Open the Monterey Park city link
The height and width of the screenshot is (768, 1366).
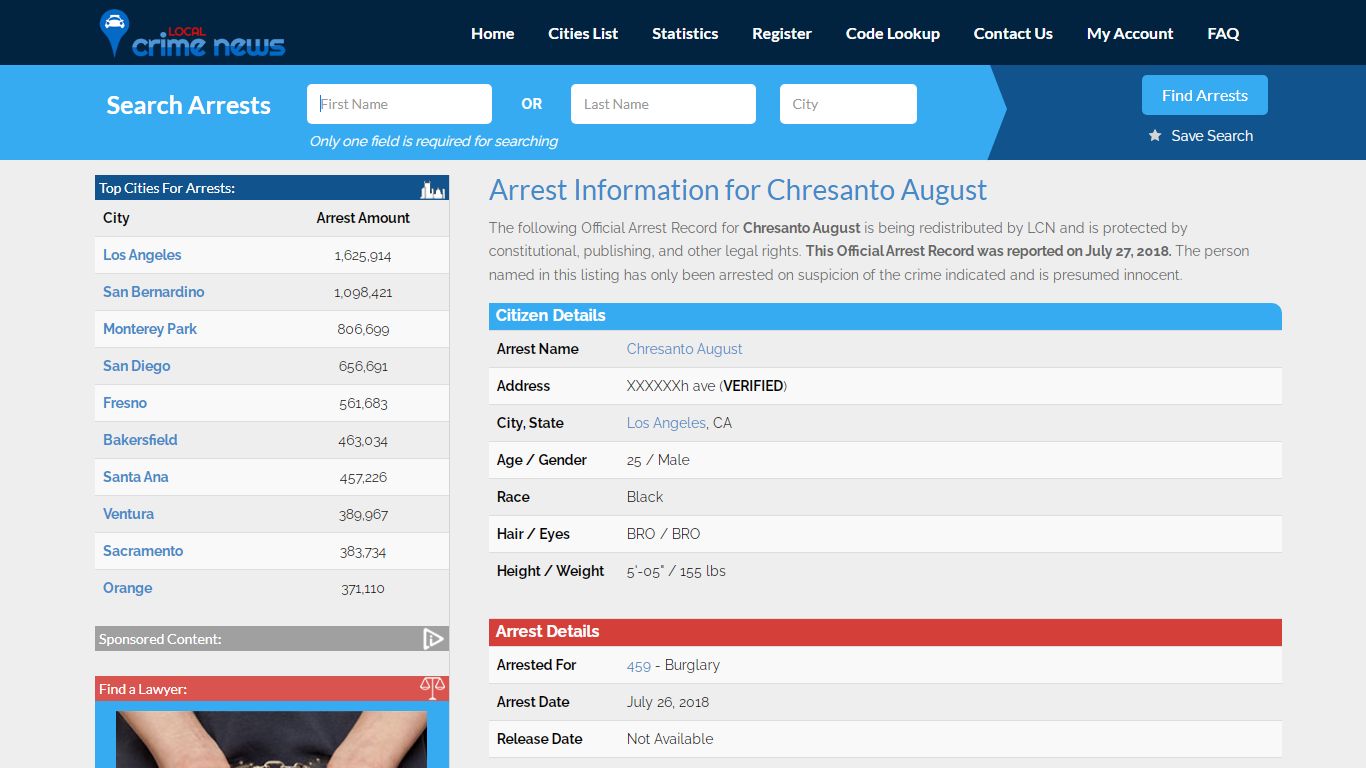click(150, 329)
